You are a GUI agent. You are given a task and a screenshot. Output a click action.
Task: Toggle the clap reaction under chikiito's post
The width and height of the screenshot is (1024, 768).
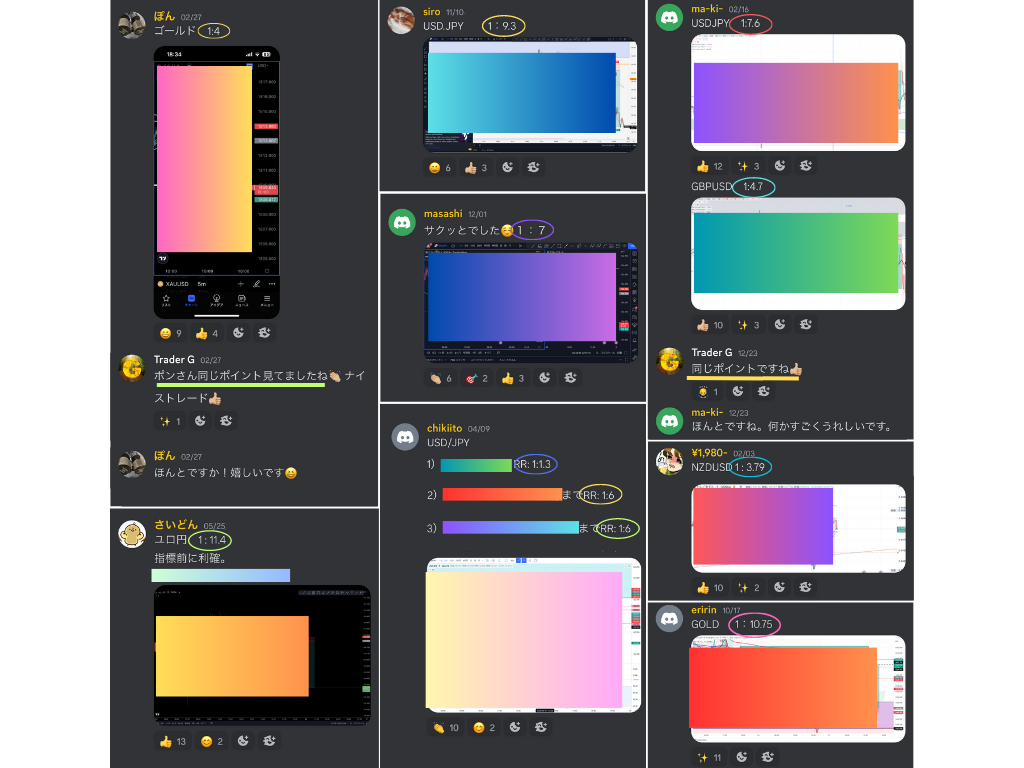(x=444, y=728)
